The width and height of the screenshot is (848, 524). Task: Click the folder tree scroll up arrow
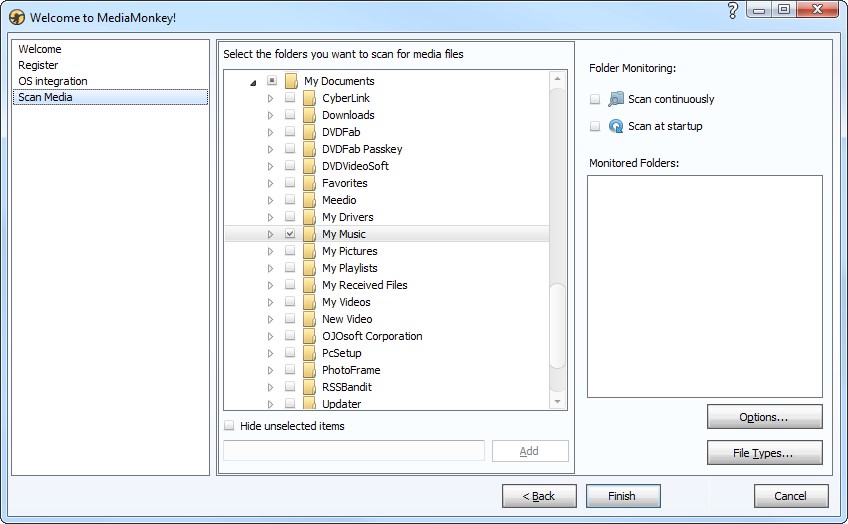click(x=557, y=79)
